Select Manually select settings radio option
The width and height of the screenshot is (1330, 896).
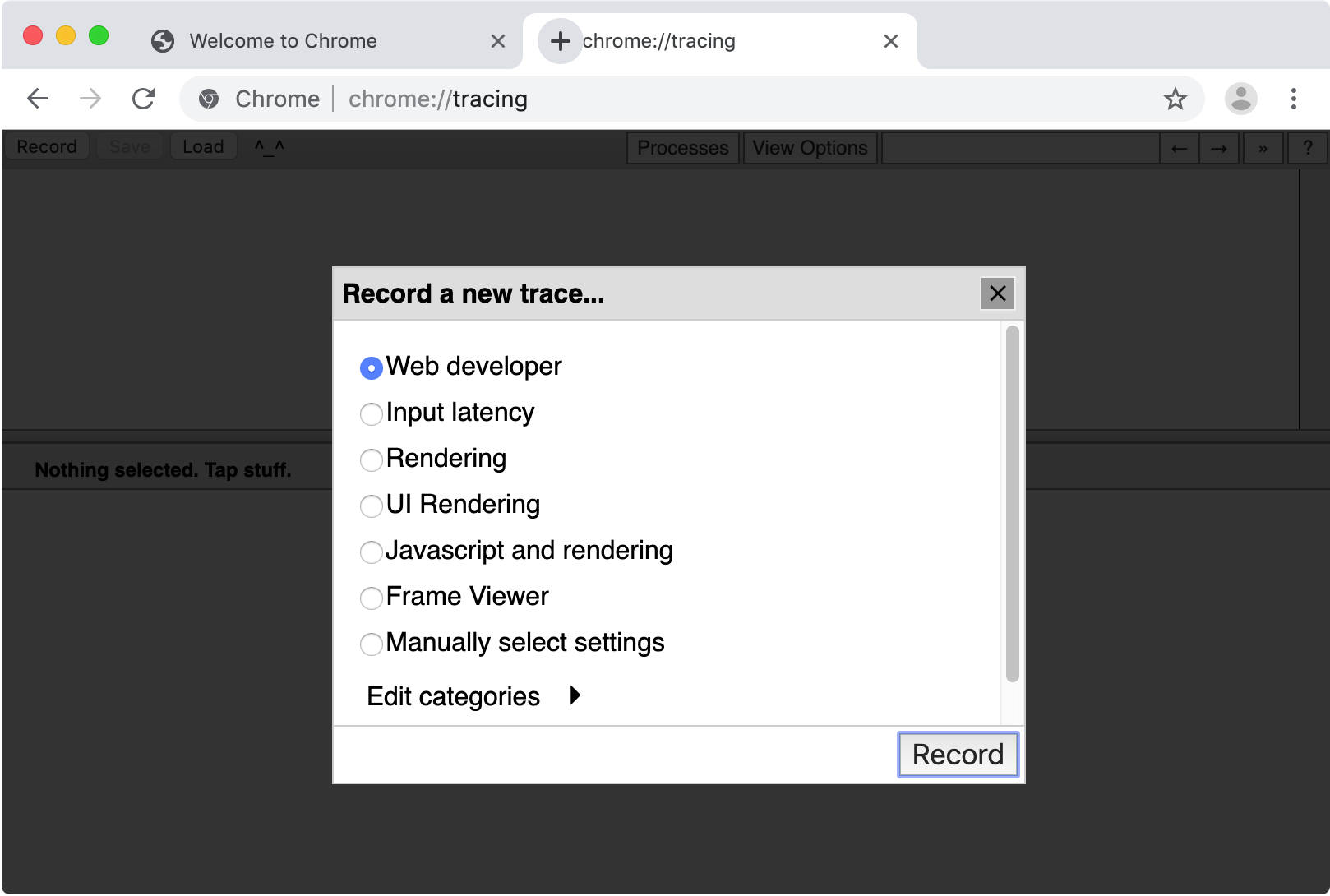(372, 644)
